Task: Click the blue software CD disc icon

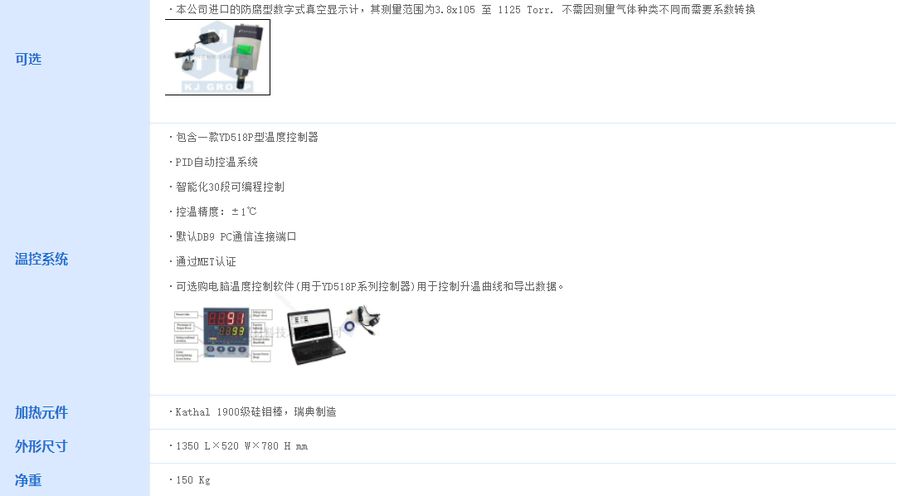Action: [x=350, y=326]
